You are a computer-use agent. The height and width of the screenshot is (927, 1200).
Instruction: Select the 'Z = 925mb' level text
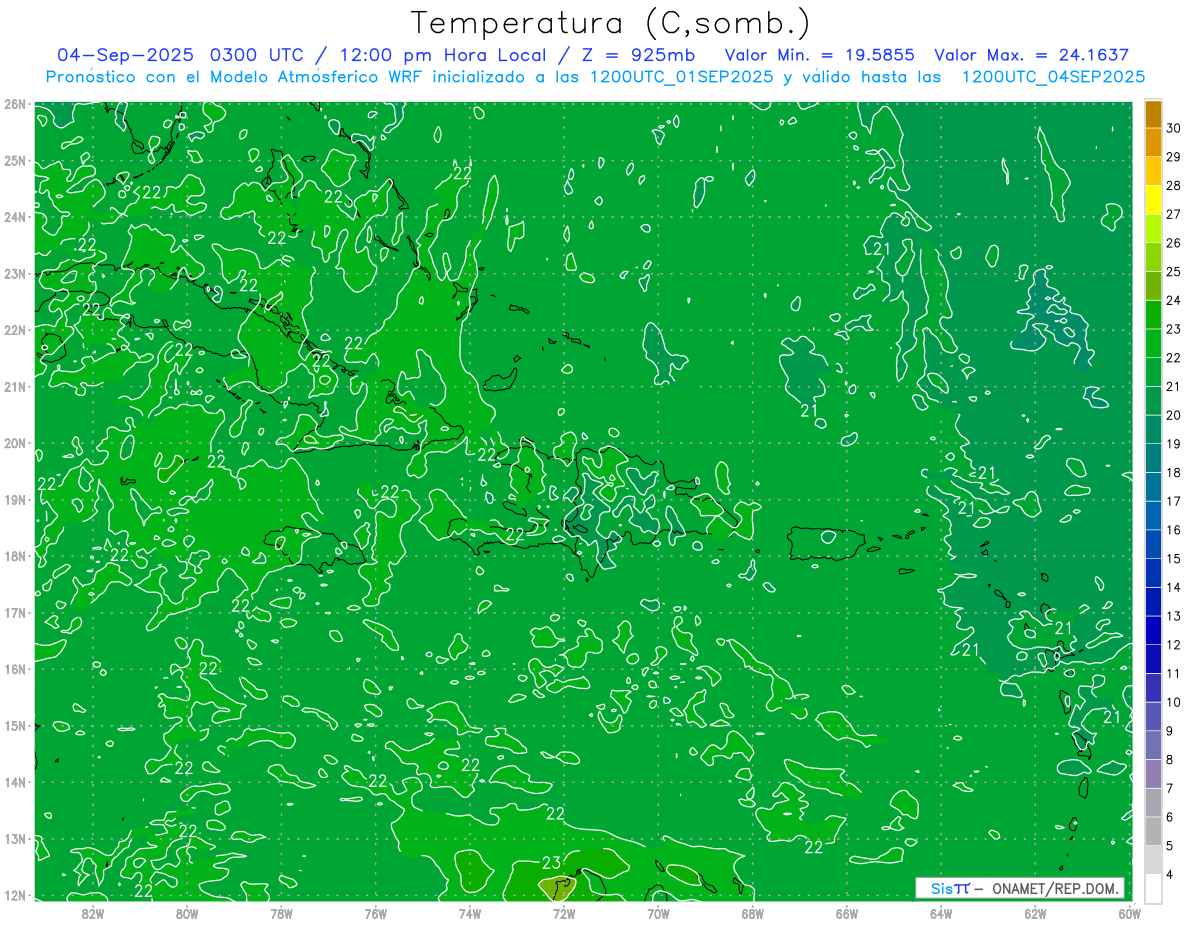pos(636,55)
